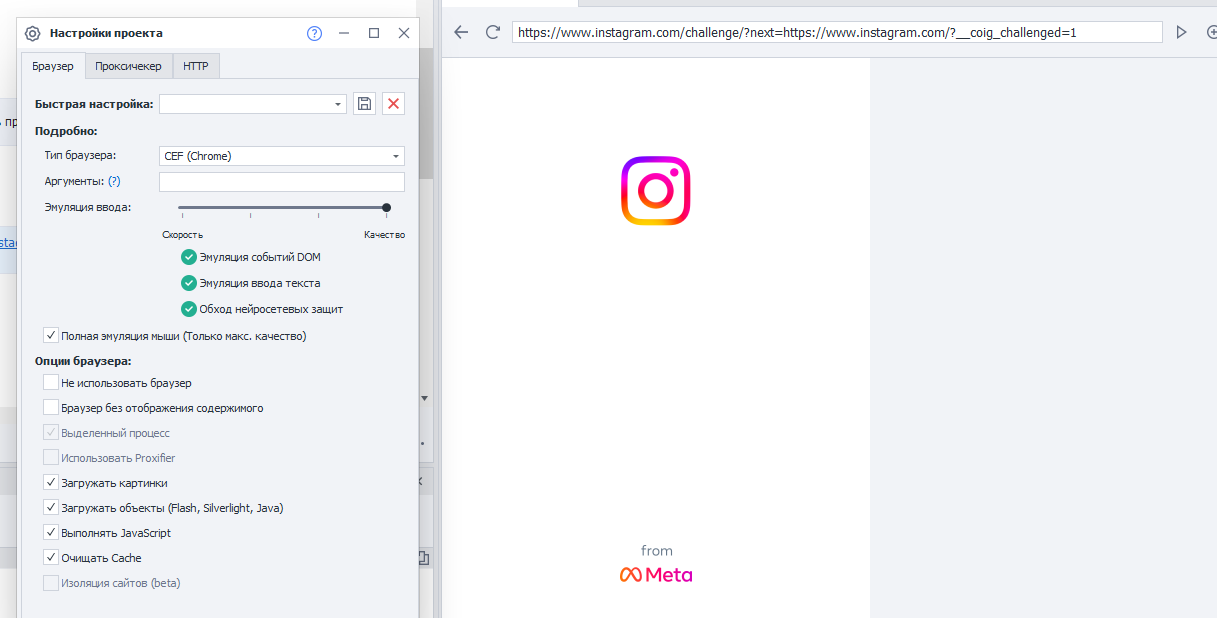The height and width of the screenshot is (618, 1217).
Task: Click the browser back arrow
Action: point(461,32)
